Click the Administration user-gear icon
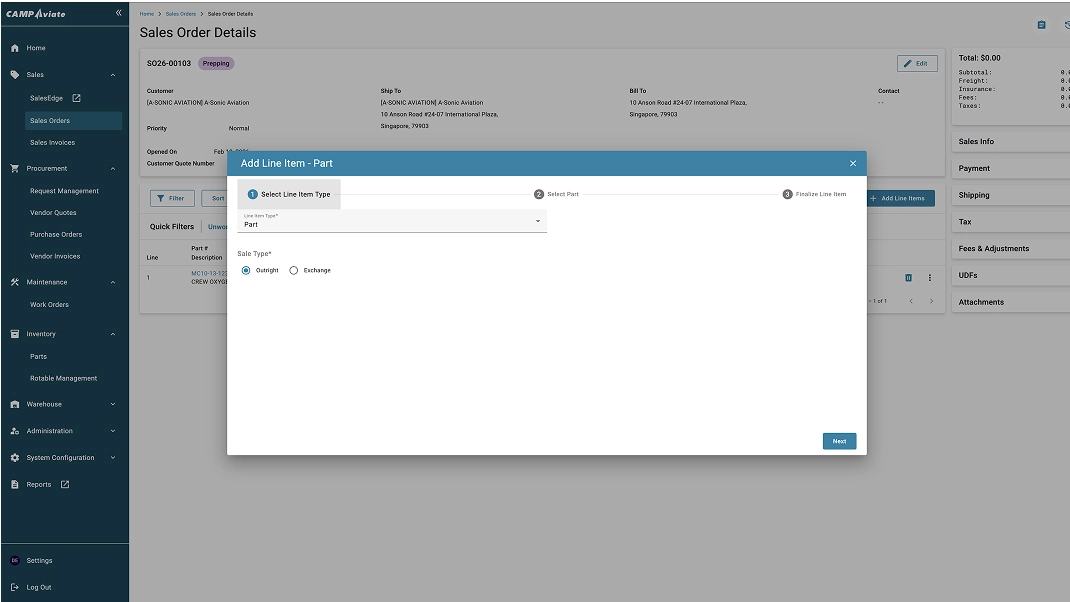 tap(15, 431)
